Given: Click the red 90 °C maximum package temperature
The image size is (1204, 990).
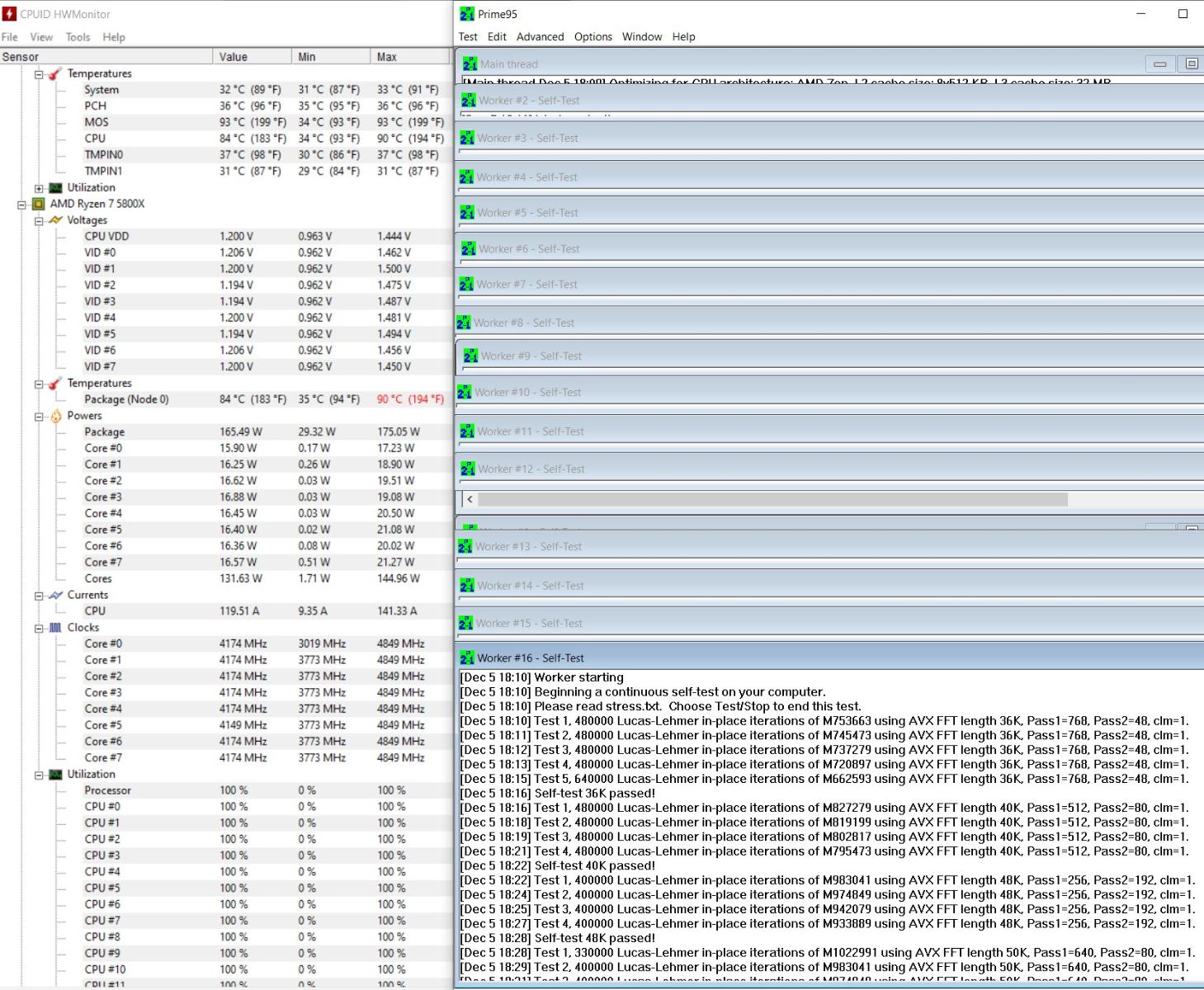Looking at the screenshot, I should pos(410,399).
